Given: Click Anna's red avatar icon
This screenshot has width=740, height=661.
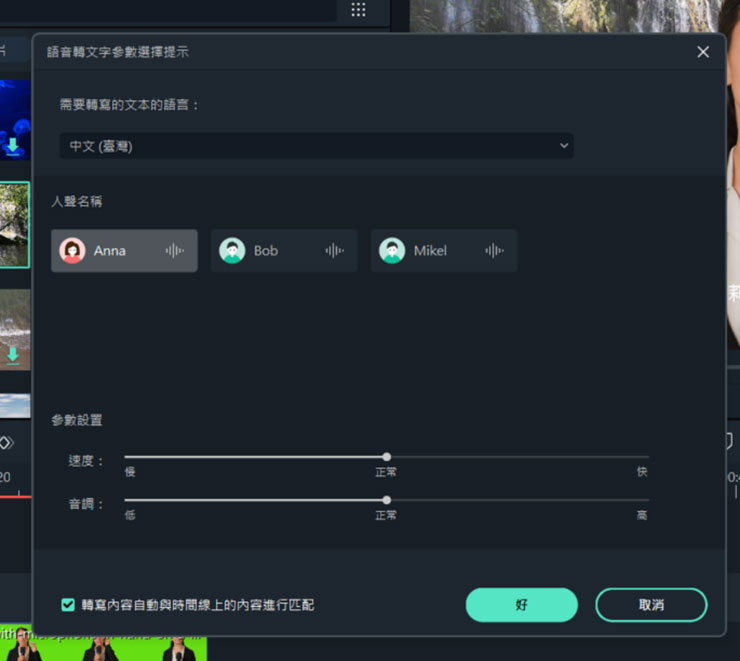Looking at the screenshot, I should [x=72, y=250].
